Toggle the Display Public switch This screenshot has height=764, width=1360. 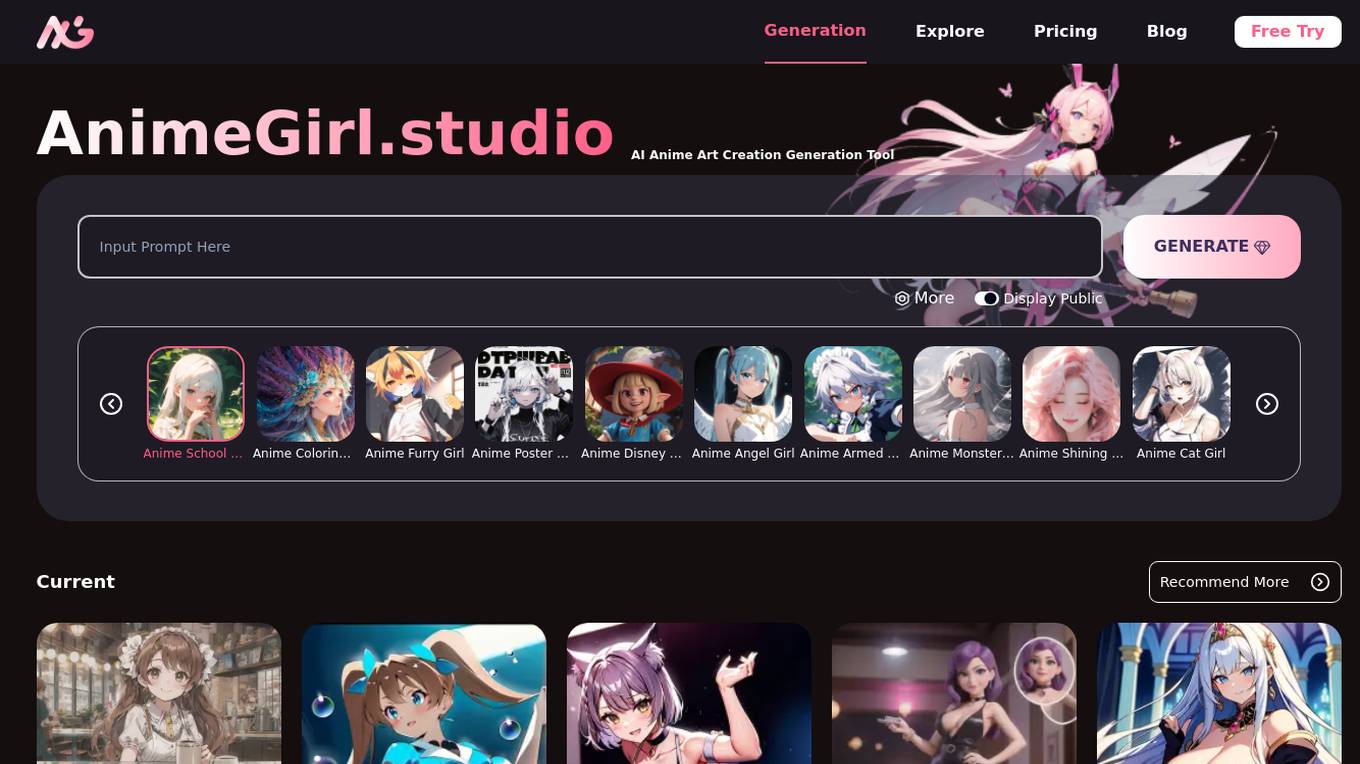click(x=987, y=298)
